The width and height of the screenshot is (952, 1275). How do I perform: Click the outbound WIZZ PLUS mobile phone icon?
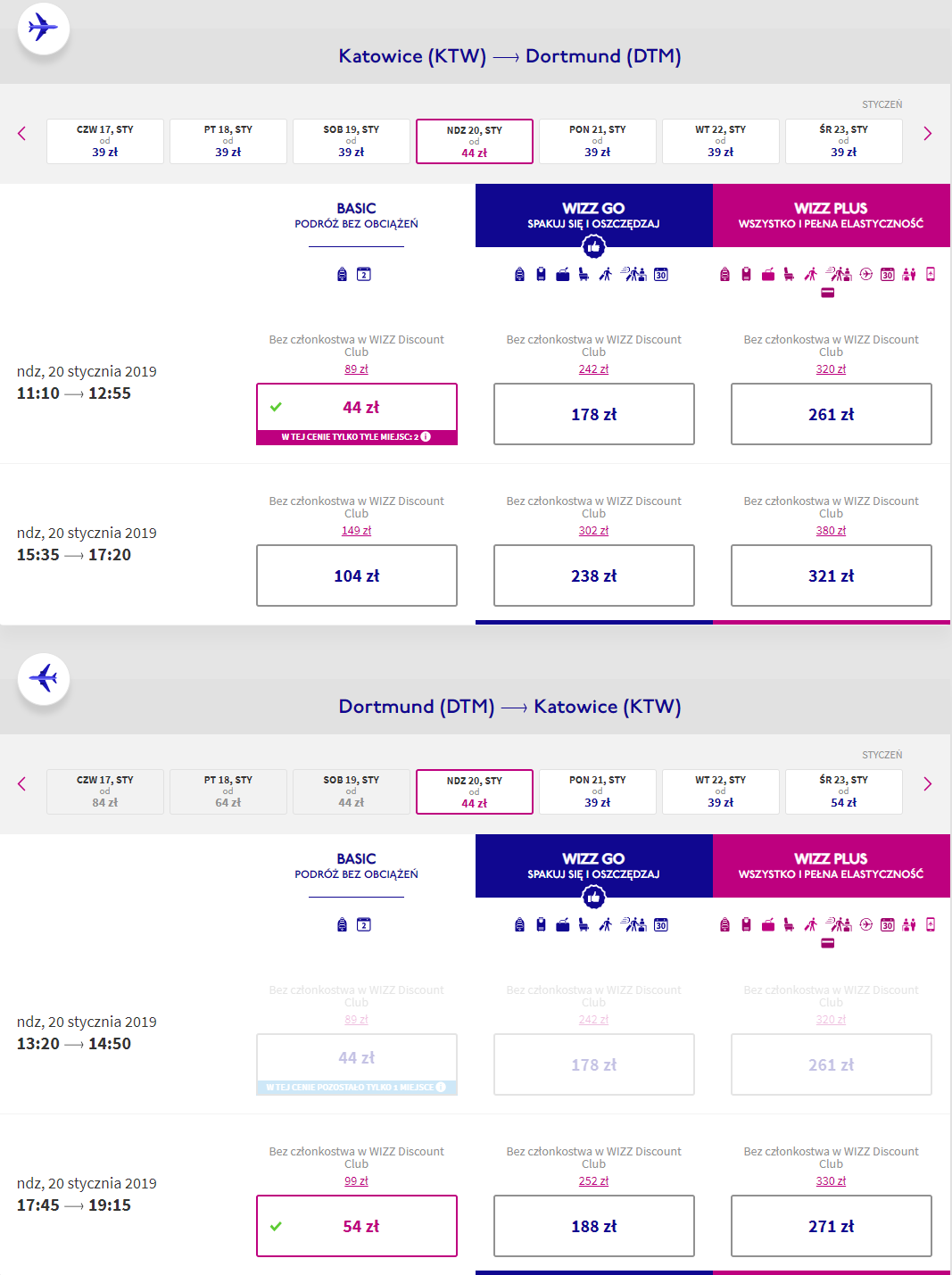point(930,274)
